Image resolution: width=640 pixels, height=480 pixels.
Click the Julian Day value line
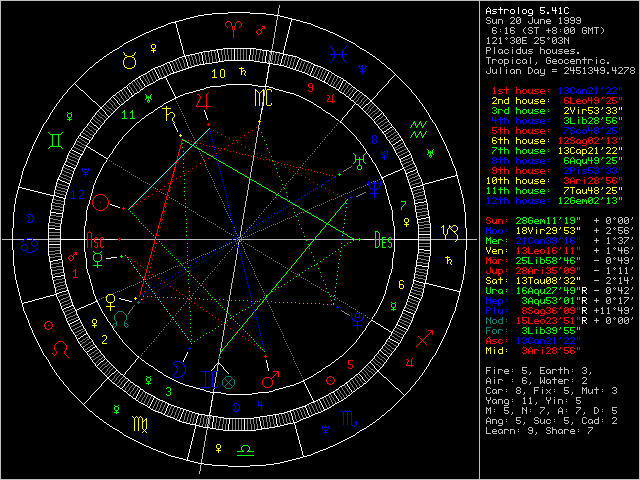(559, 70)
